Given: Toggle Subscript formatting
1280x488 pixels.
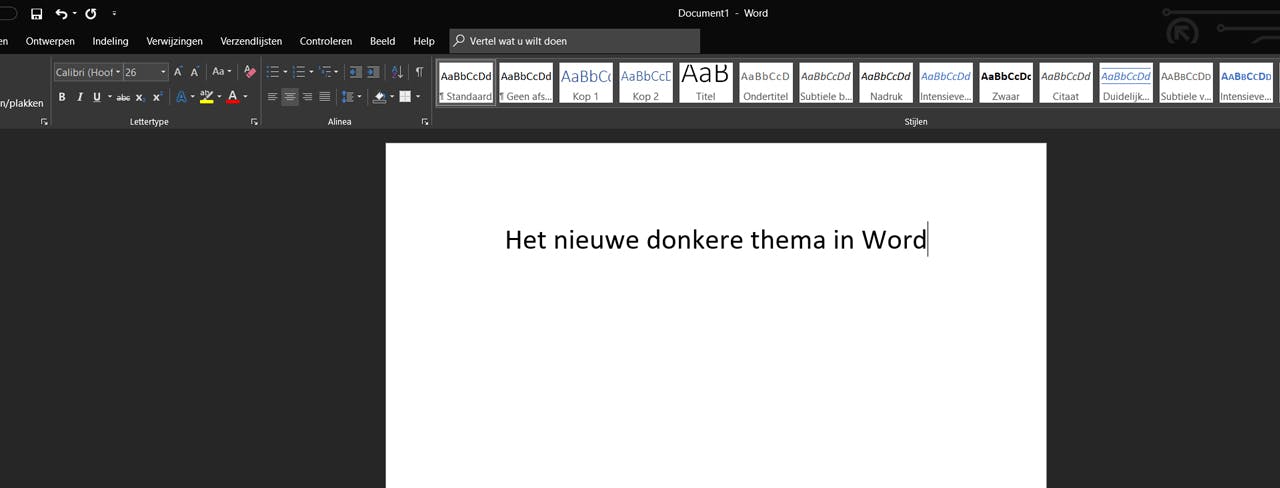Looking at the screenshot, I should click(x=140, y=97).
